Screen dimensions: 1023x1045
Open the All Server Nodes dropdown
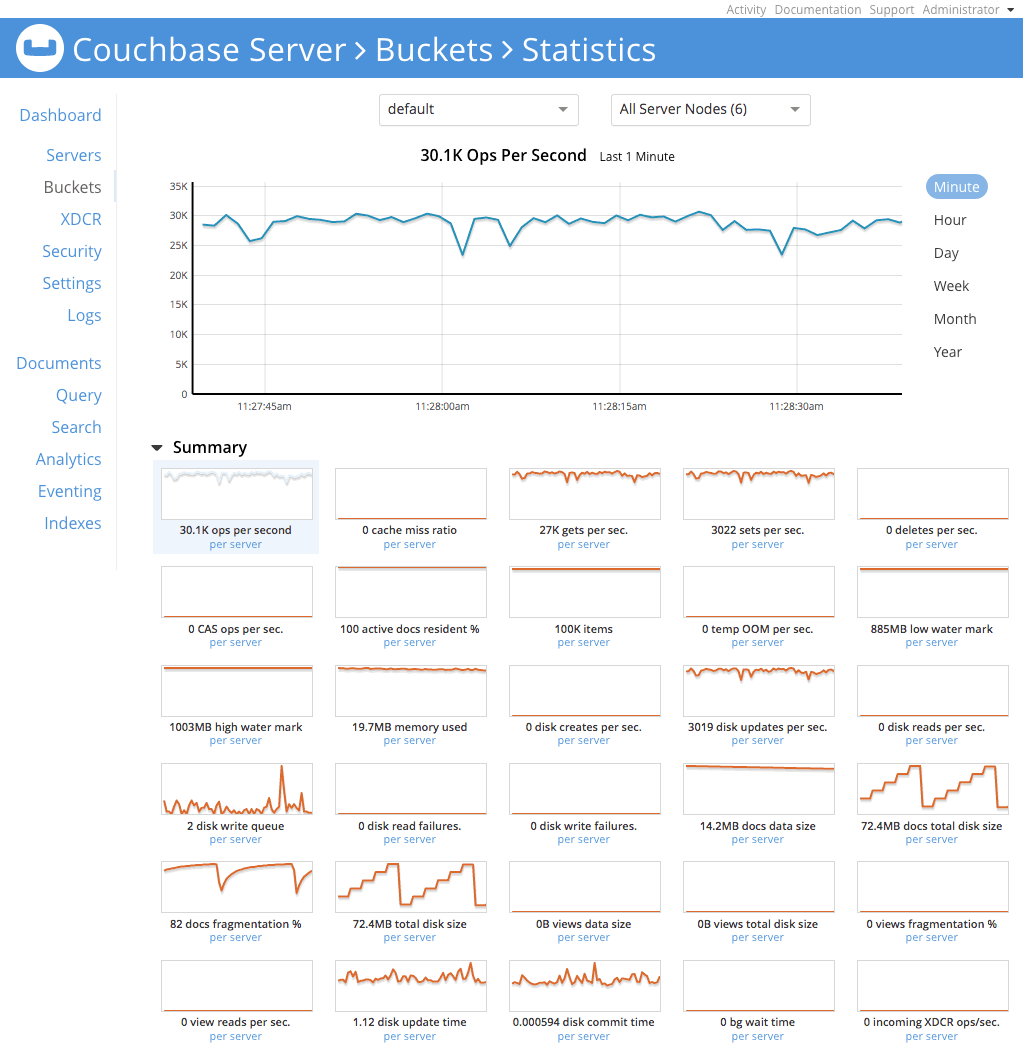710,110
